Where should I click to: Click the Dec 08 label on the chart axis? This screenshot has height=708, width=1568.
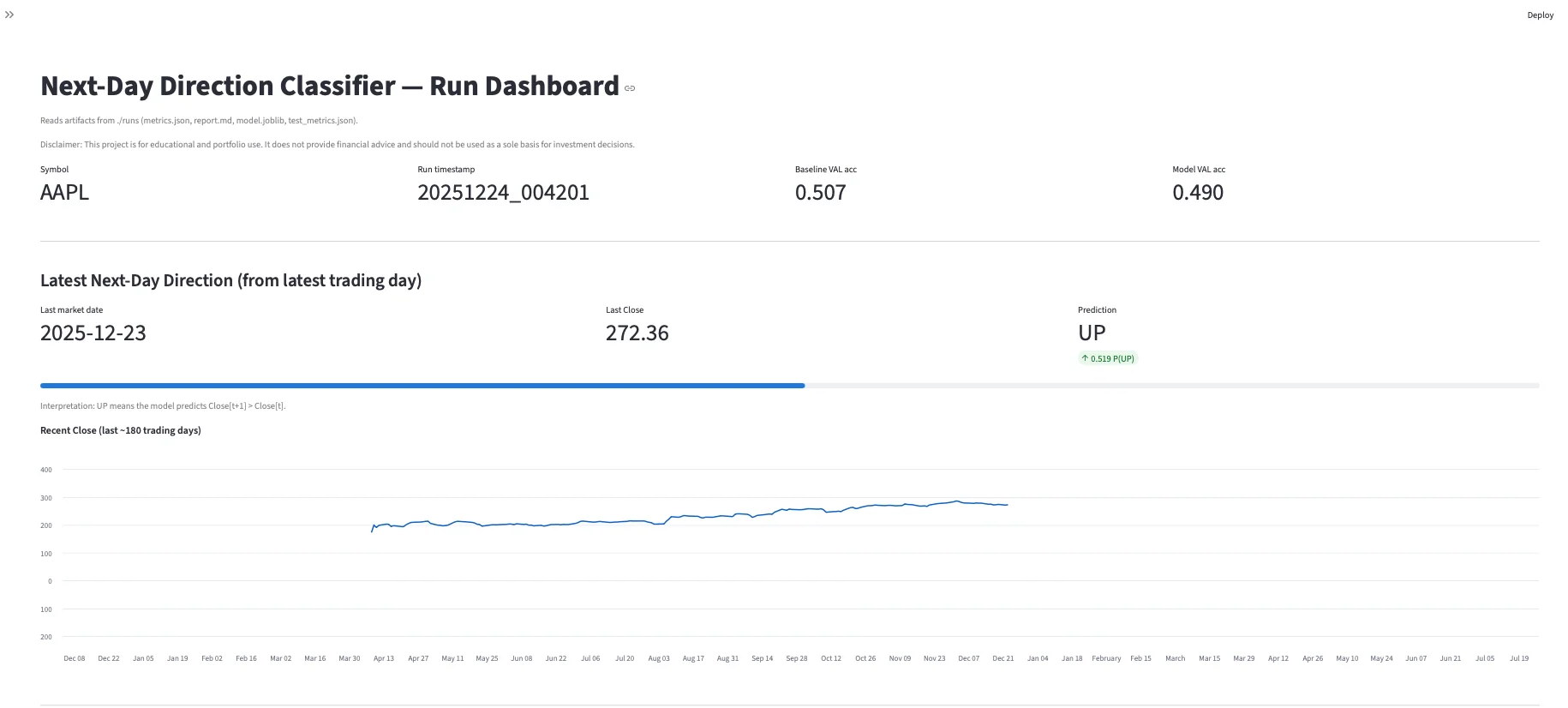click(75, 658)
